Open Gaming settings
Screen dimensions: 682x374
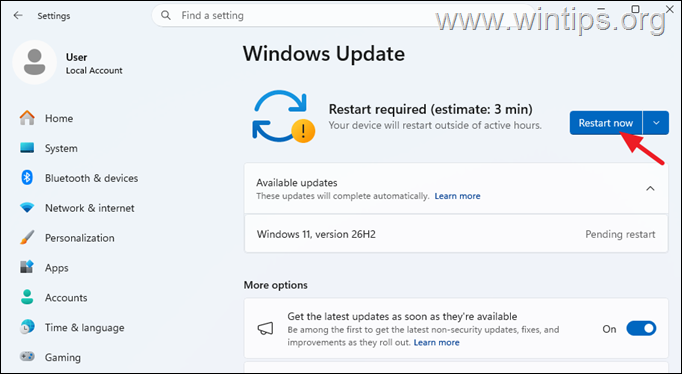click(63, 357)
